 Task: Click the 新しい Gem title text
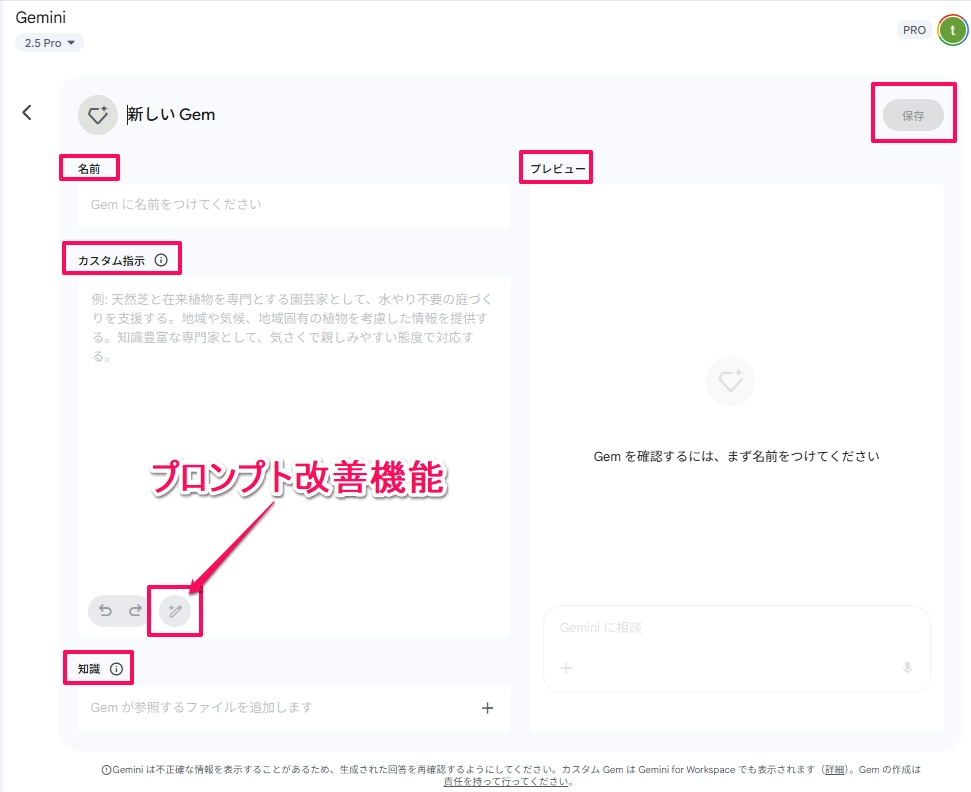coord(171,115)
